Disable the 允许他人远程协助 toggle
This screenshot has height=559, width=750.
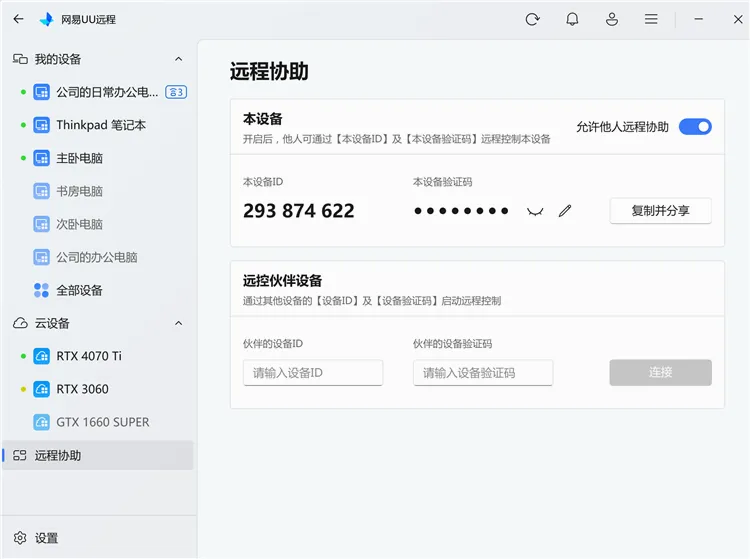click(695, 127)
